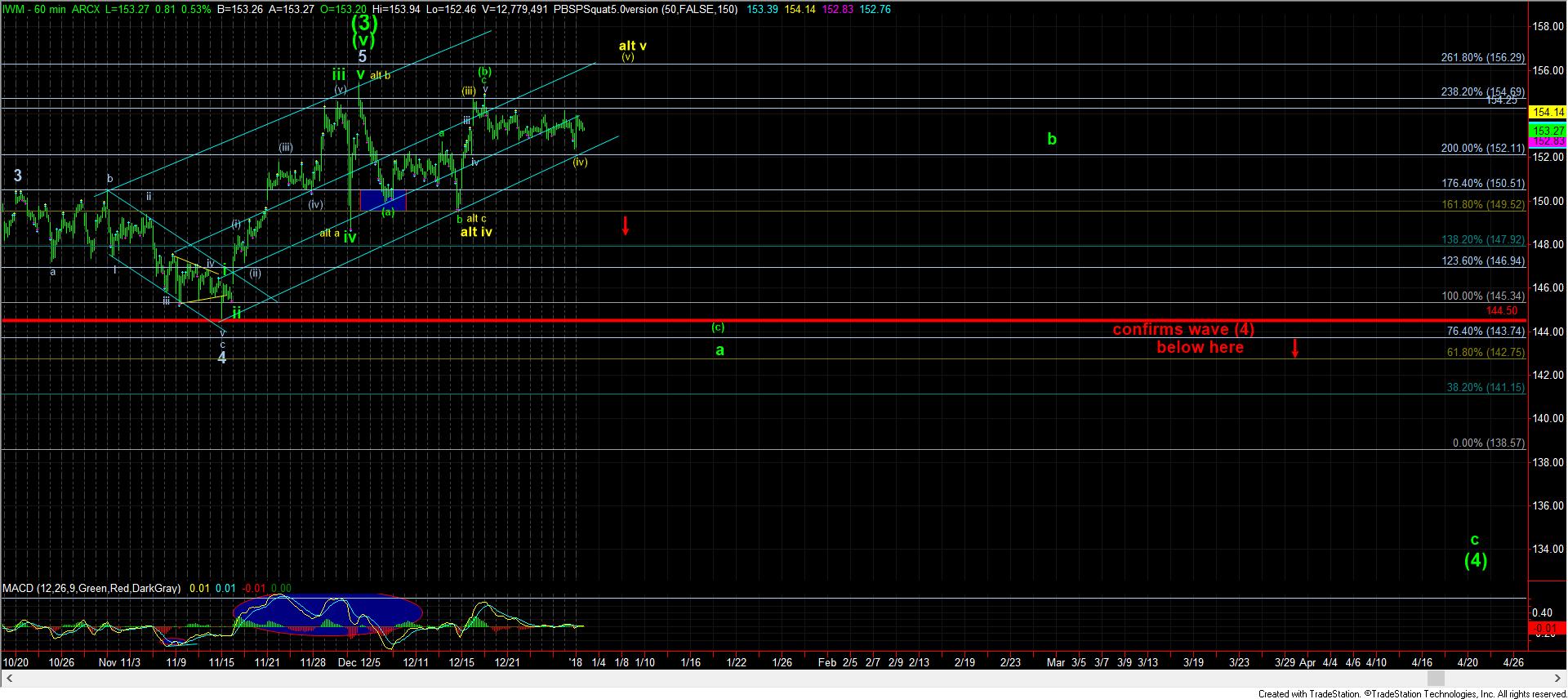Select the MACD indicator label
The image size is (1568, 699).
coord(91,588)
